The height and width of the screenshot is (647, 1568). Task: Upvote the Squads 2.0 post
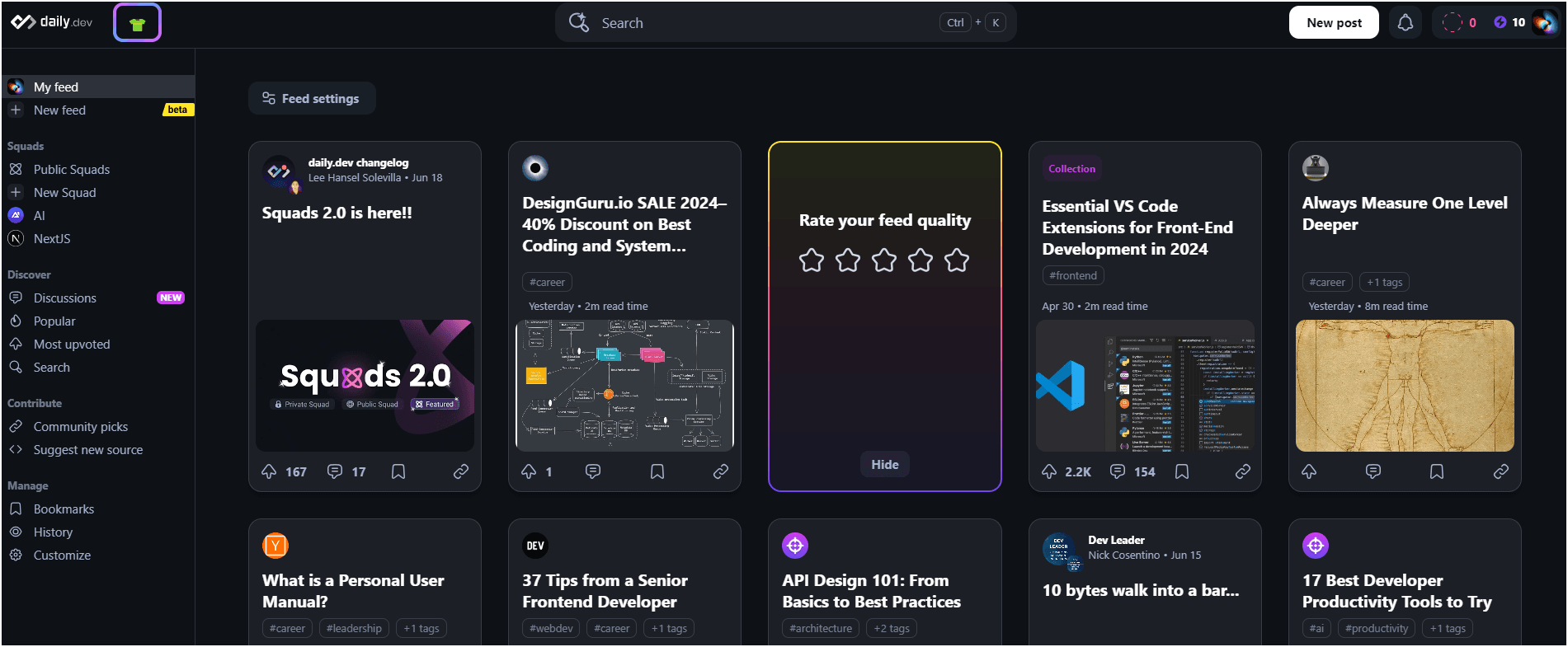tap(269, 471)
